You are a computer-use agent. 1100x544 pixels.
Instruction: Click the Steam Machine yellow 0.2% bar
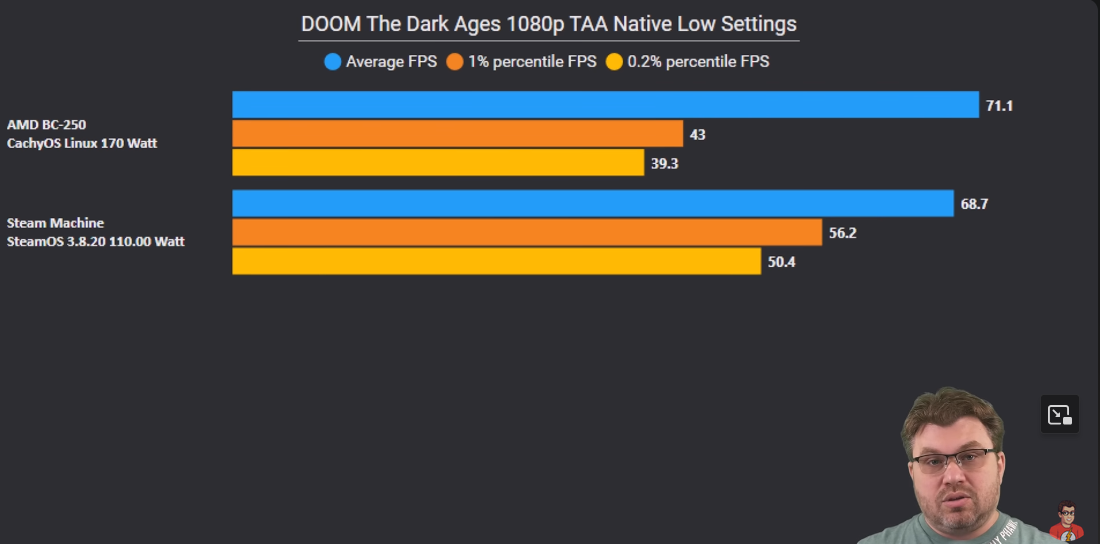(497, 261)
